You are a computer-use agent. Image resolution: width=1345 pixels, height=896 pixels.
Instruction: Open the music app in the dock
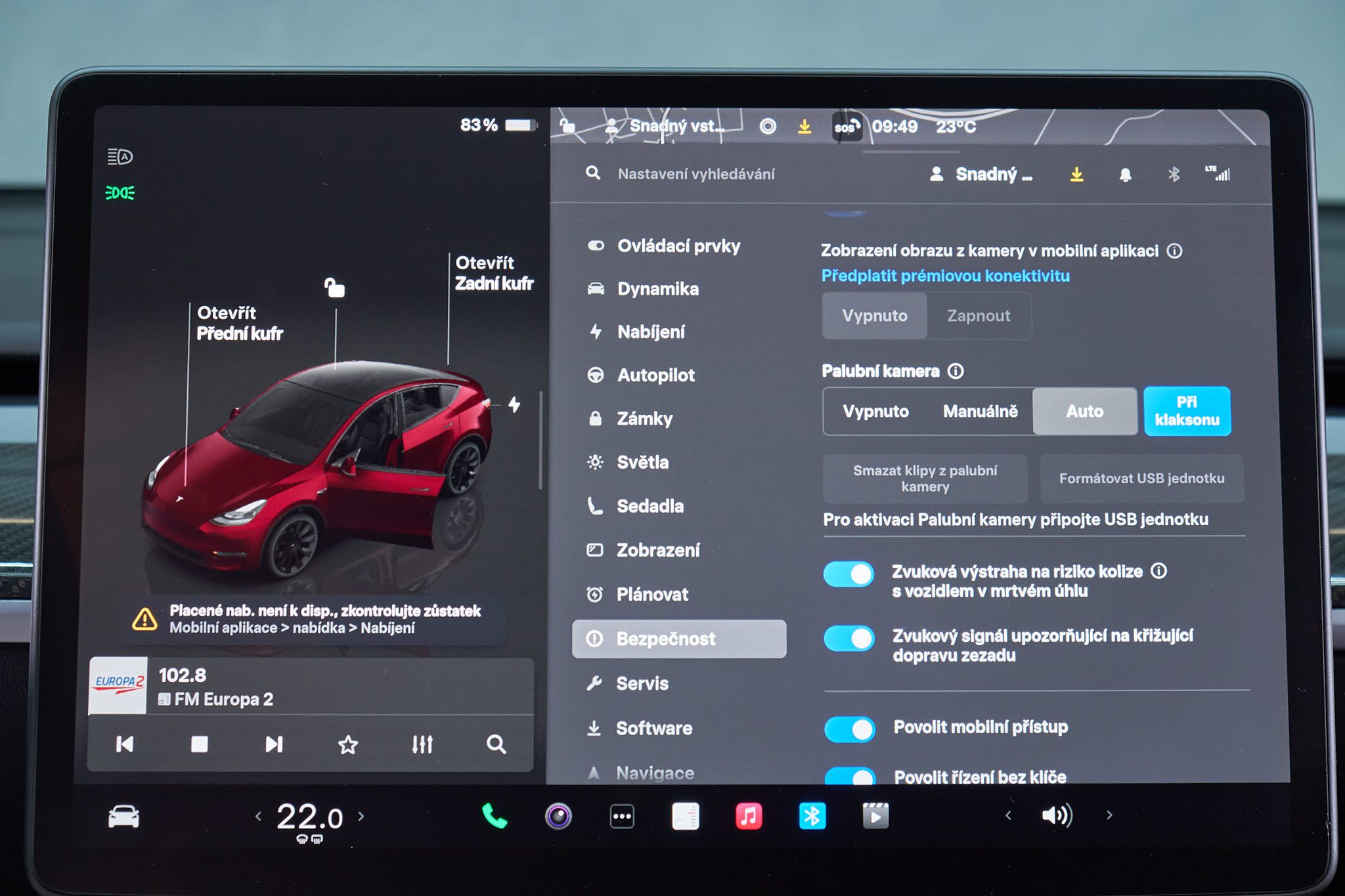pyautogui.click(x=749, y=816)
